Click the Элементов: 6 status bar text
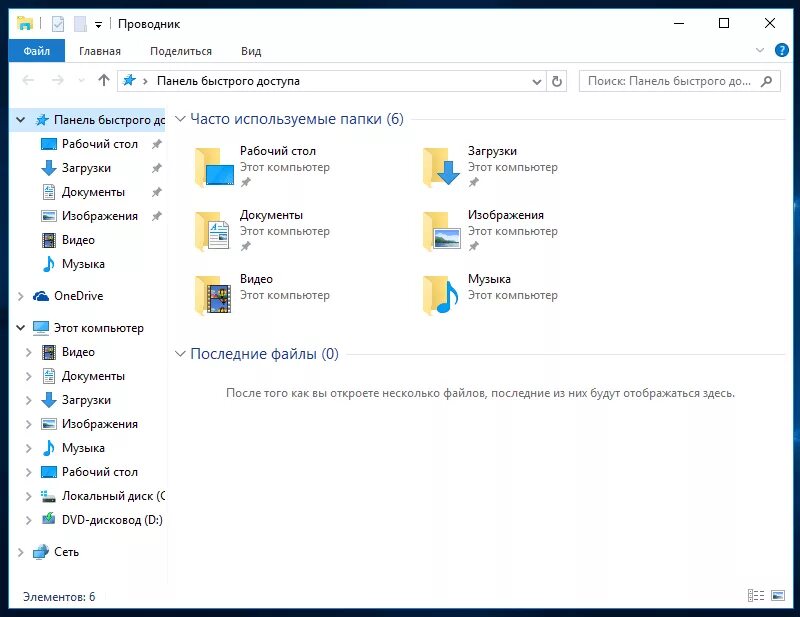Screen dimensions: 800x617 (x=59, y=597)
